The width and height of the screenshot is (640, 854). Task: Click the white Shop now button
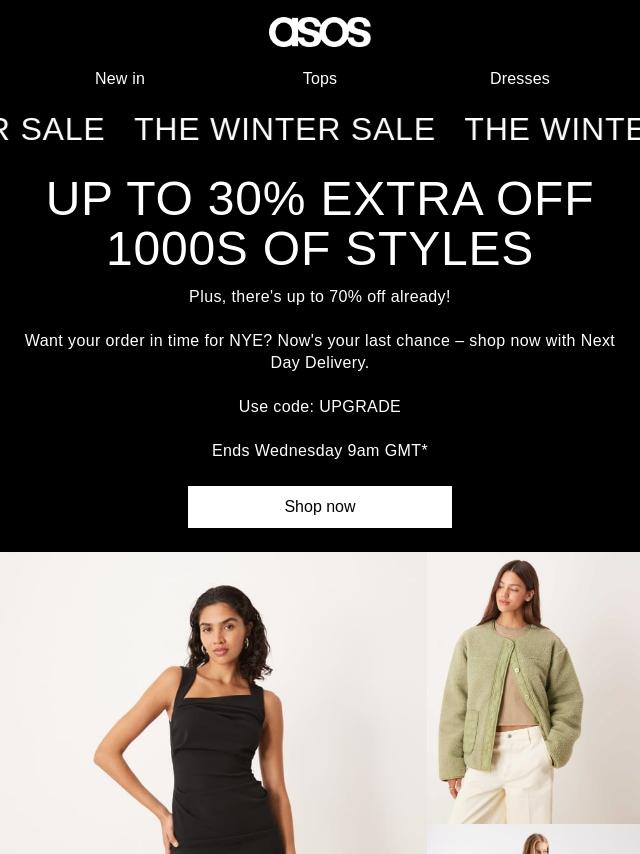(x=320, y=507)
